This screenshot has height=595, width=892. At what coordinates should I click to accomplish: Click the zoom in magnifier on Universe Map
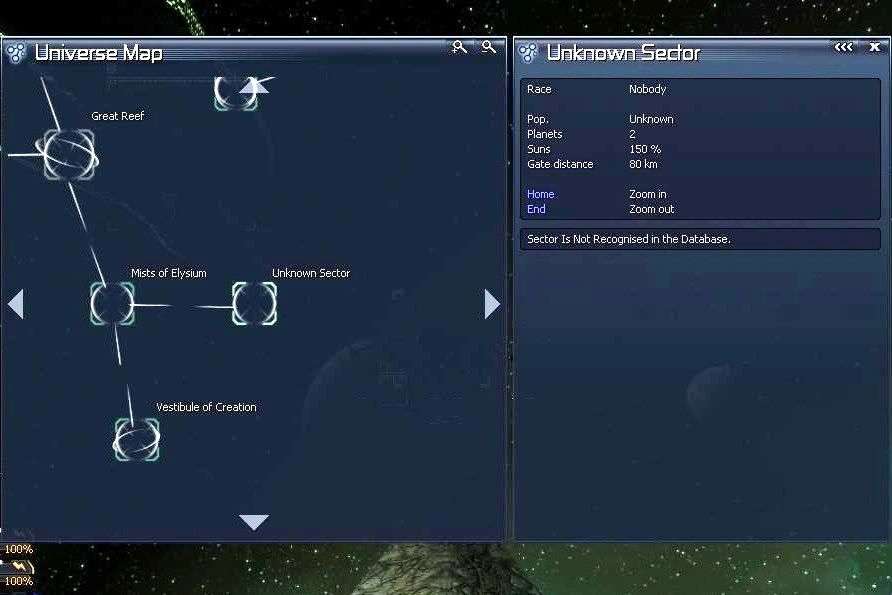(x=459, y=47)
